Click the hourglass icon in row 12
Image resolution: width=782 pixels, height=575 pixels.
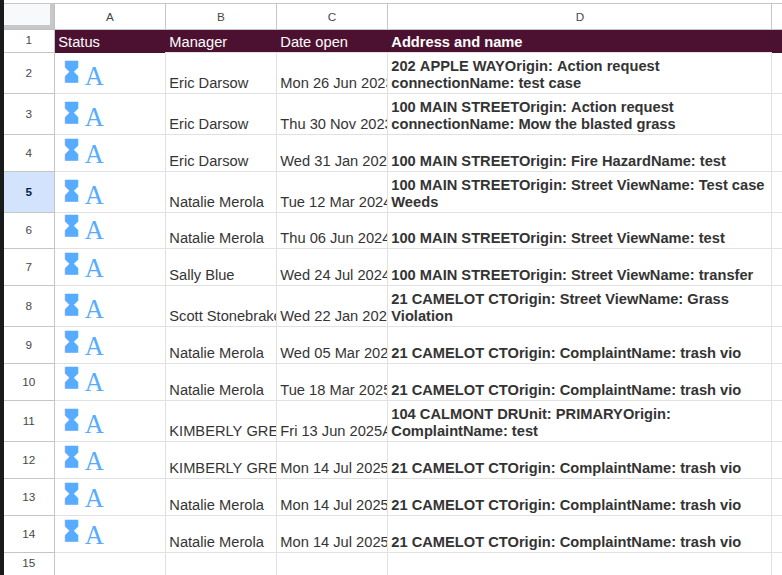(x=71, y=457)
